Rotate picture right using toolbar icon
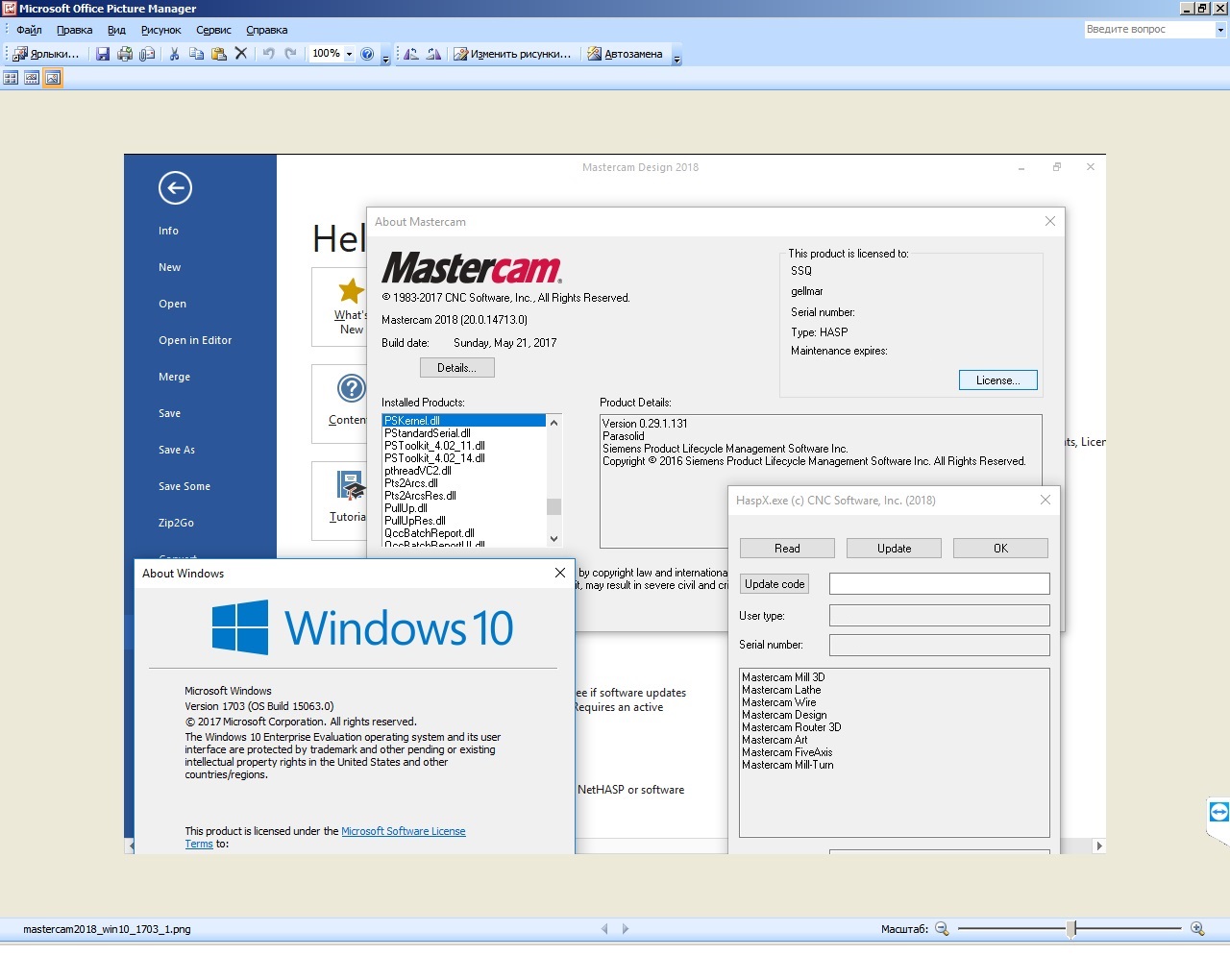This screenshot has width=1230, height=980. click(x=433, y=54)
